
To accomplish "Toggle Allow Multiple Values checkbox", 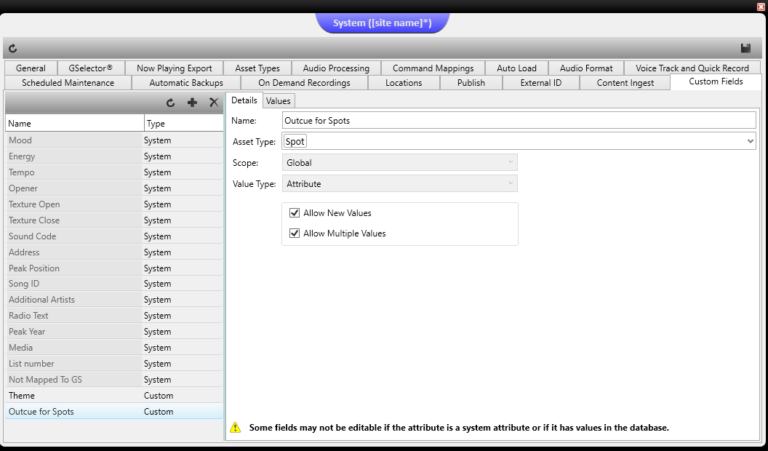I will (x=295, y=233).
